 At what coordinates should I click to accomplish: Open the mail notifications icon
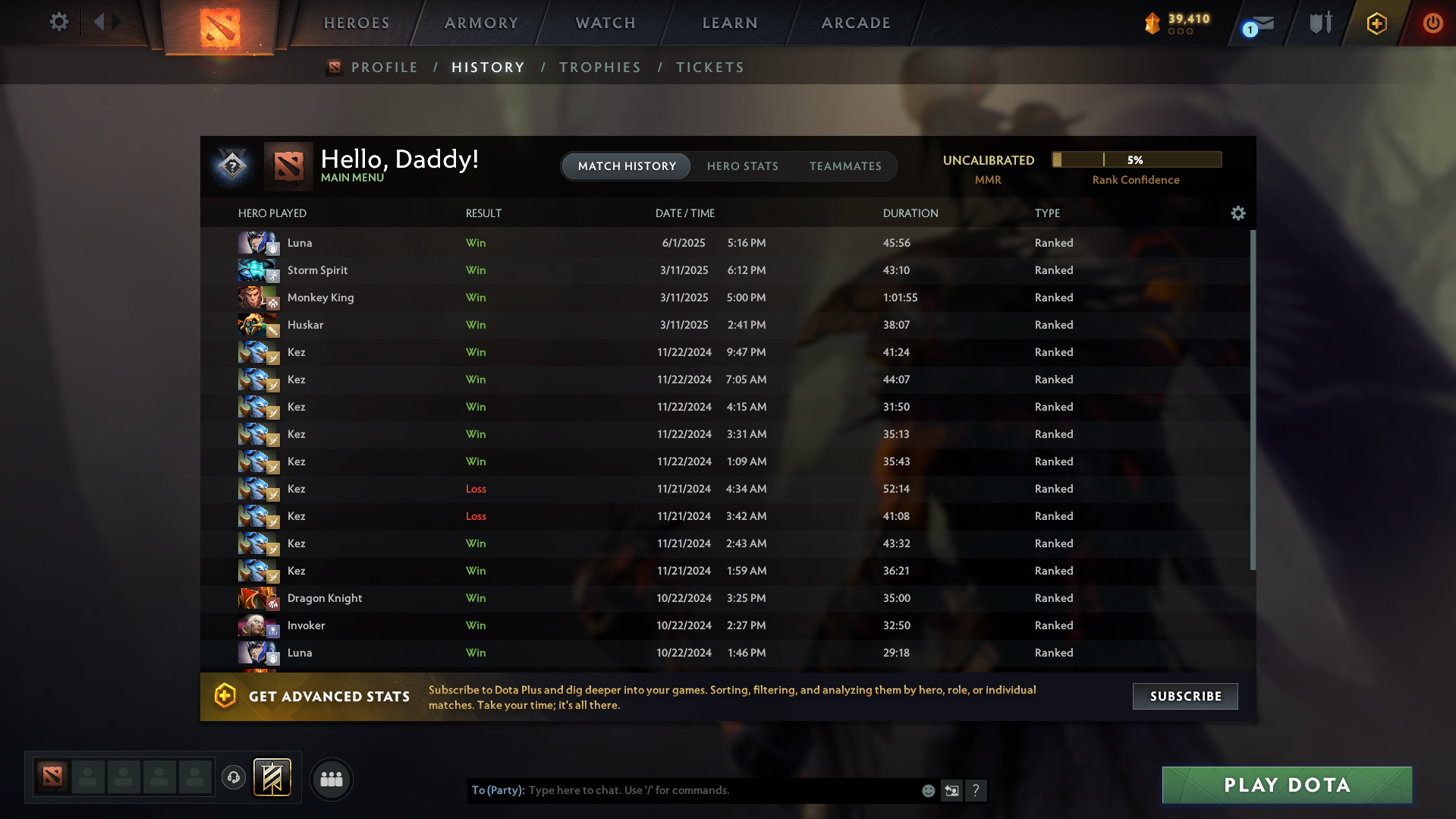click(1260, 25)
